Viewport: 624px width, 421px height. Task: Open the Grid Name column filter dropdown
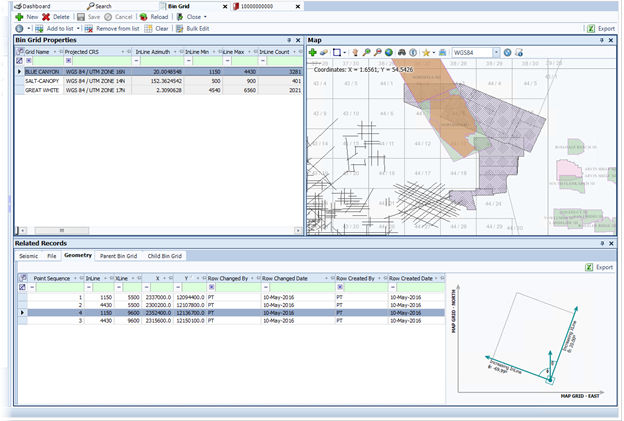click(x=55, y=52)
